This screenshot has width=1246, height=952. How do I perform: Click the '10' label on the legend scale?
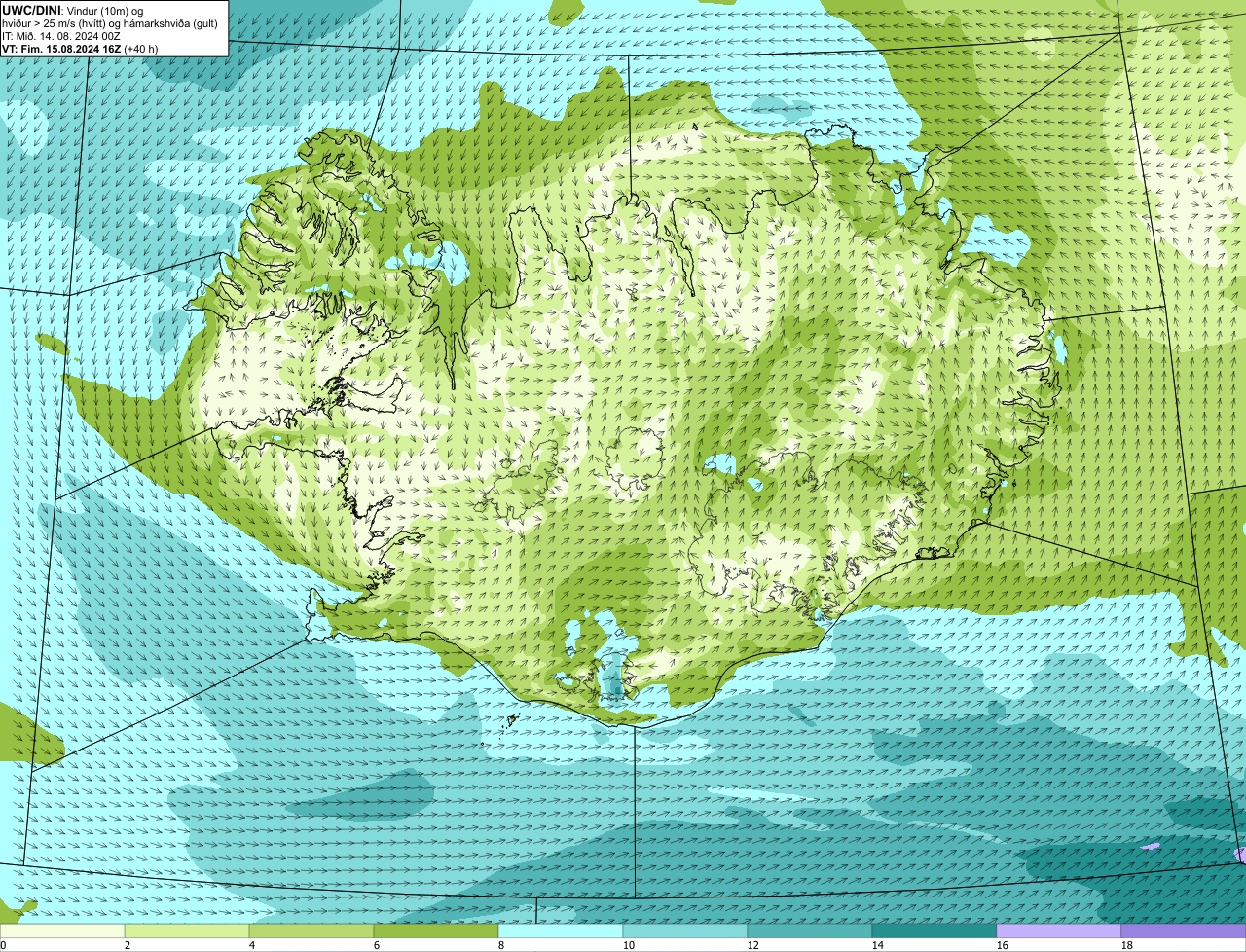629,945
